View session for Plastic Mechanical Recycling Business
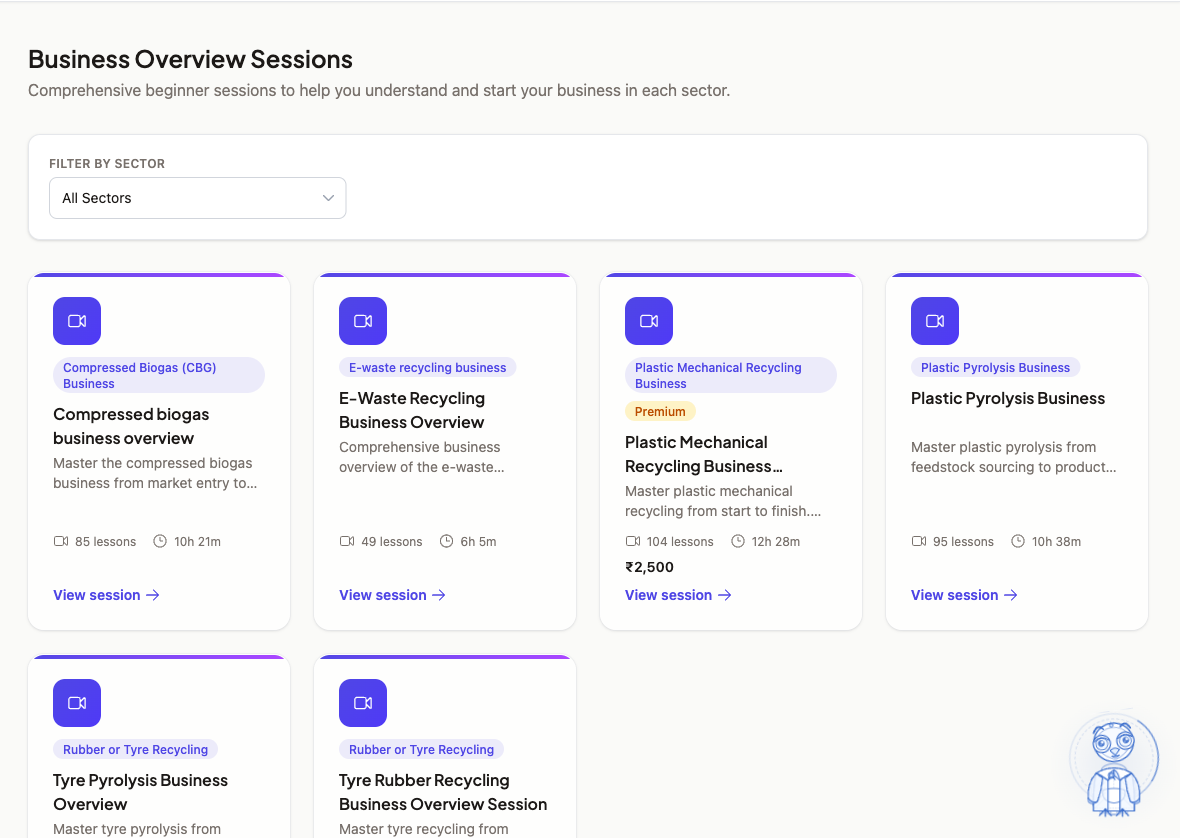The image size is (1180, 838). coord(678,595)
